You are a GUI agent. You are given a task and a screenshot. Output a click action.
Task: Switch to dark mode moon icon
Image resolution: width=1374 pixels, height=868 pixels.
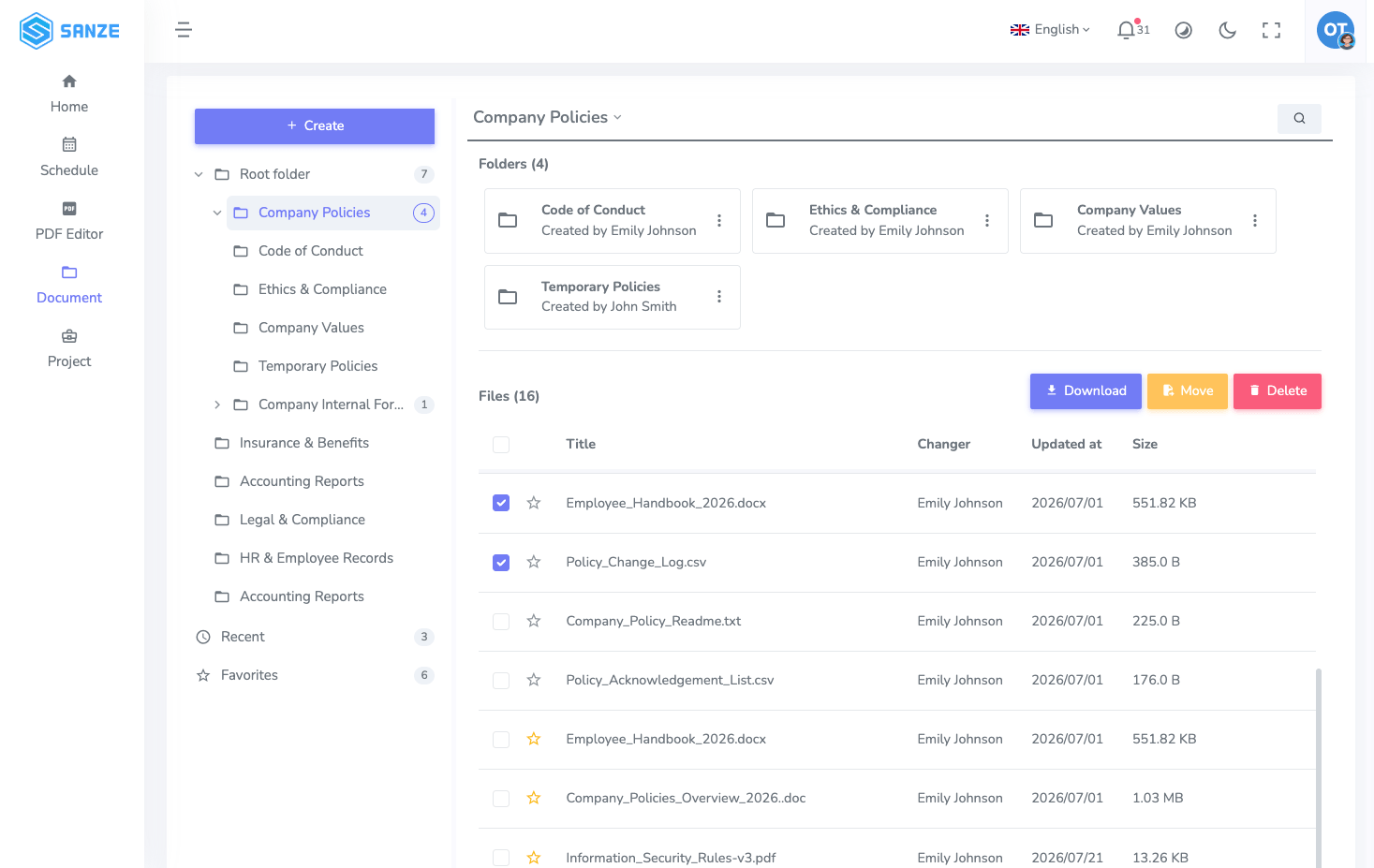1227,30
